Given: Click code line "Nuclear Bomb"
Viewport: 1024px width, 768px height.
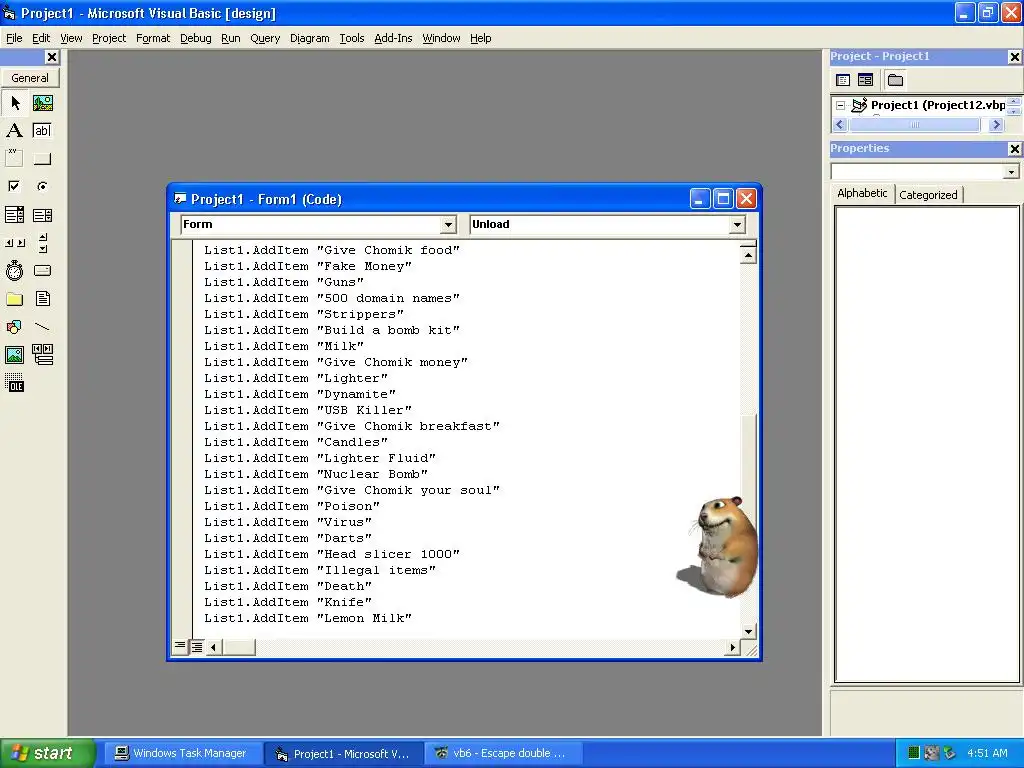Looking at the screenshot, I should click(x=315, y=474).
